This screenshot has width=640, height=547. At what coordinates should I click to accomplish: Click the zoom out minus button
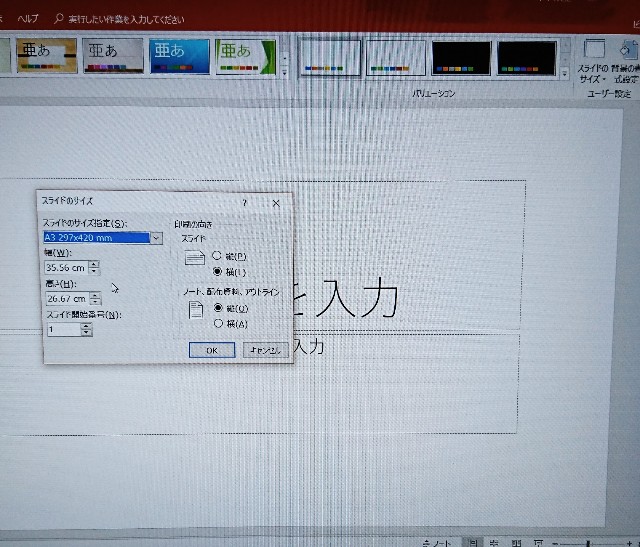555,543
